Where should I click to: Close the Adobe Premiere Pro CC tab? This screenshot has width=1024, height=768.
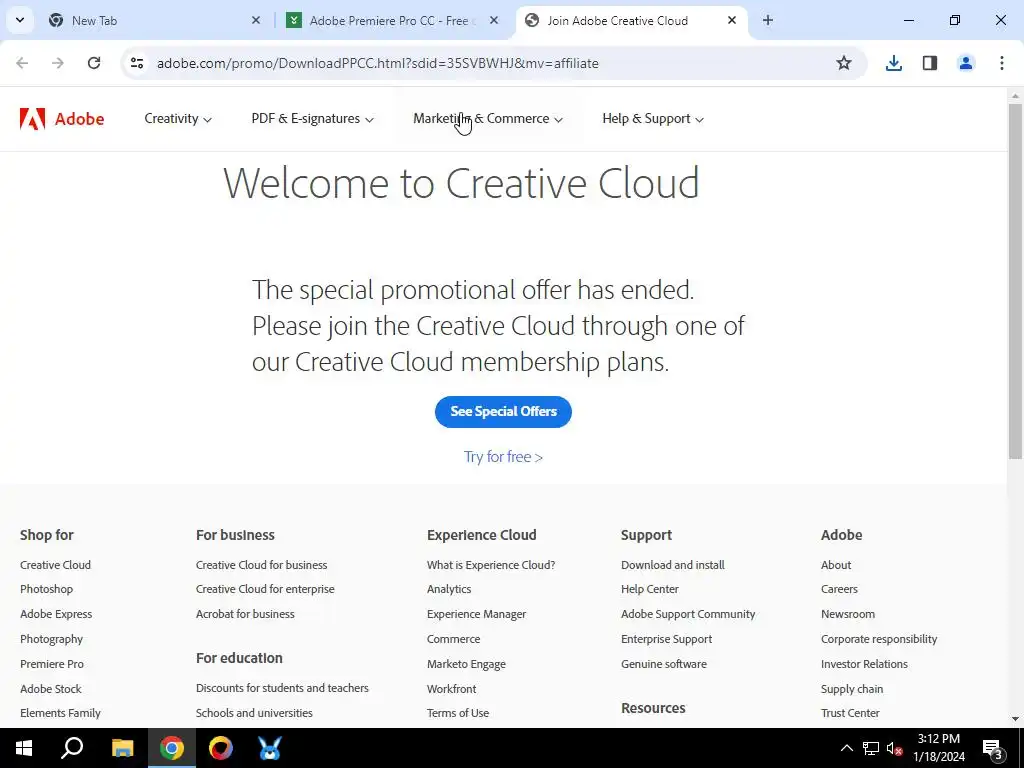coord(494,20)
